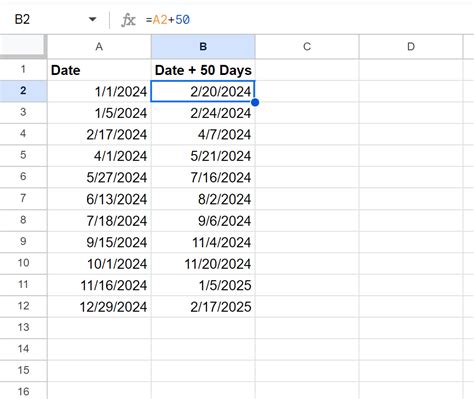
Task: Click the 'Date + 50 Days' header cell
Action: point(203,70)
